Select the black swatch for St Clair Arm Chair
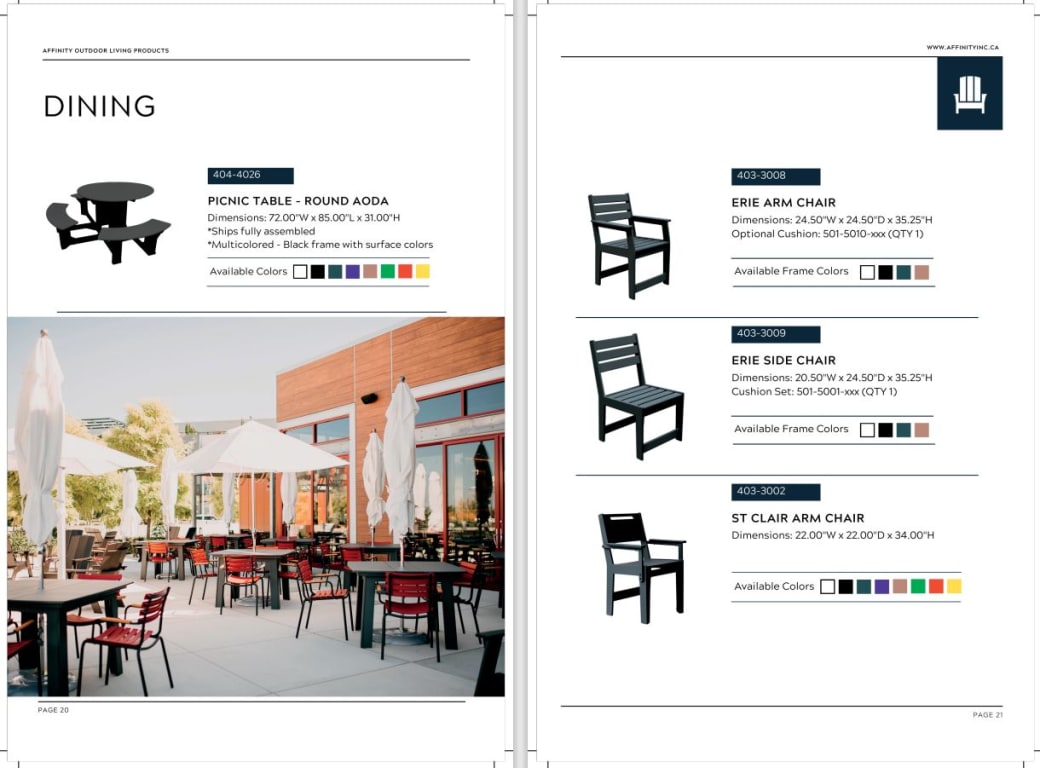The image size is (1040, 768). tap(845, 586)
